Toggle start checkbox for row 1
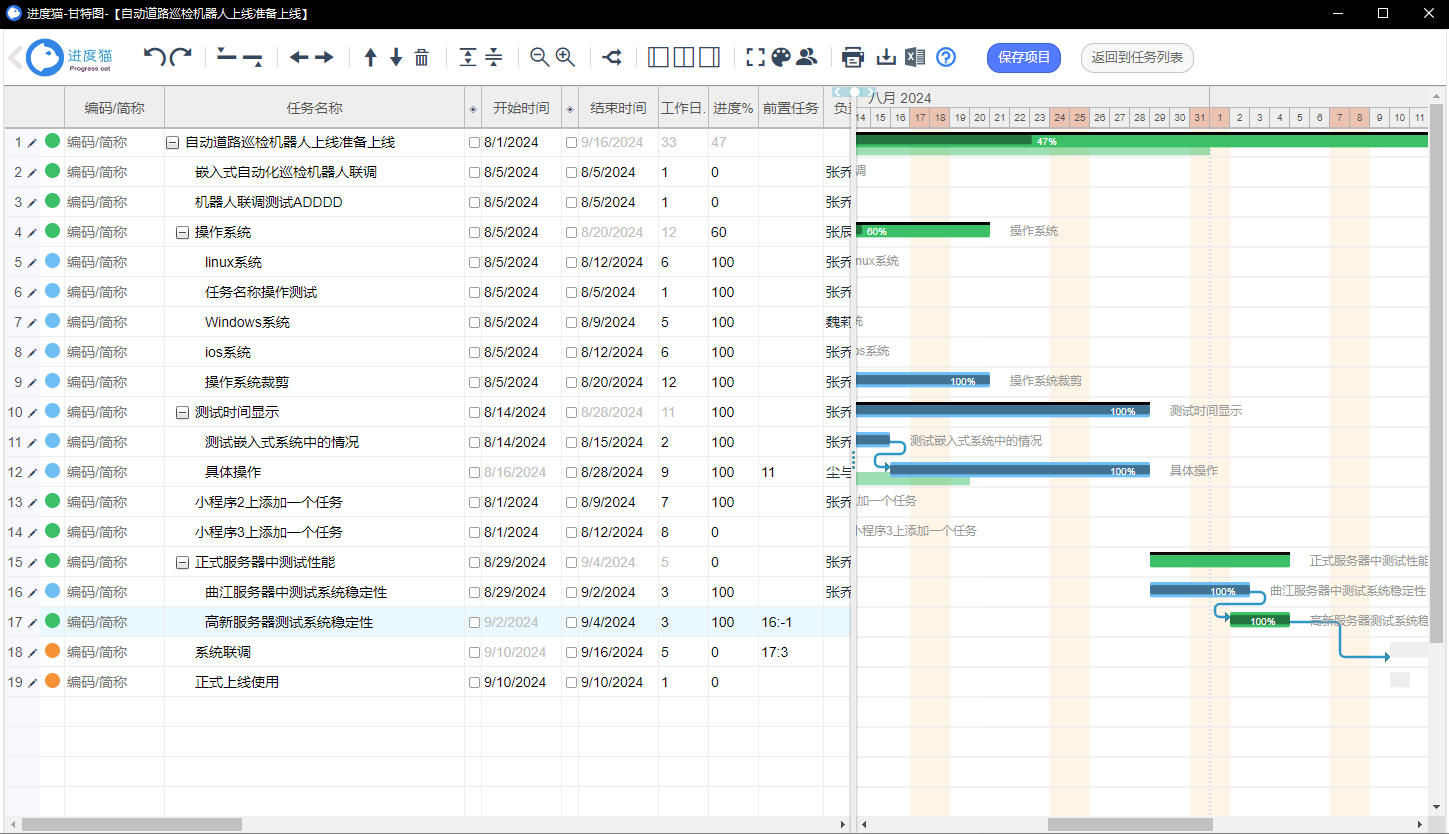The height and width of the screenshot is (834, 1449). coord(474,142)
